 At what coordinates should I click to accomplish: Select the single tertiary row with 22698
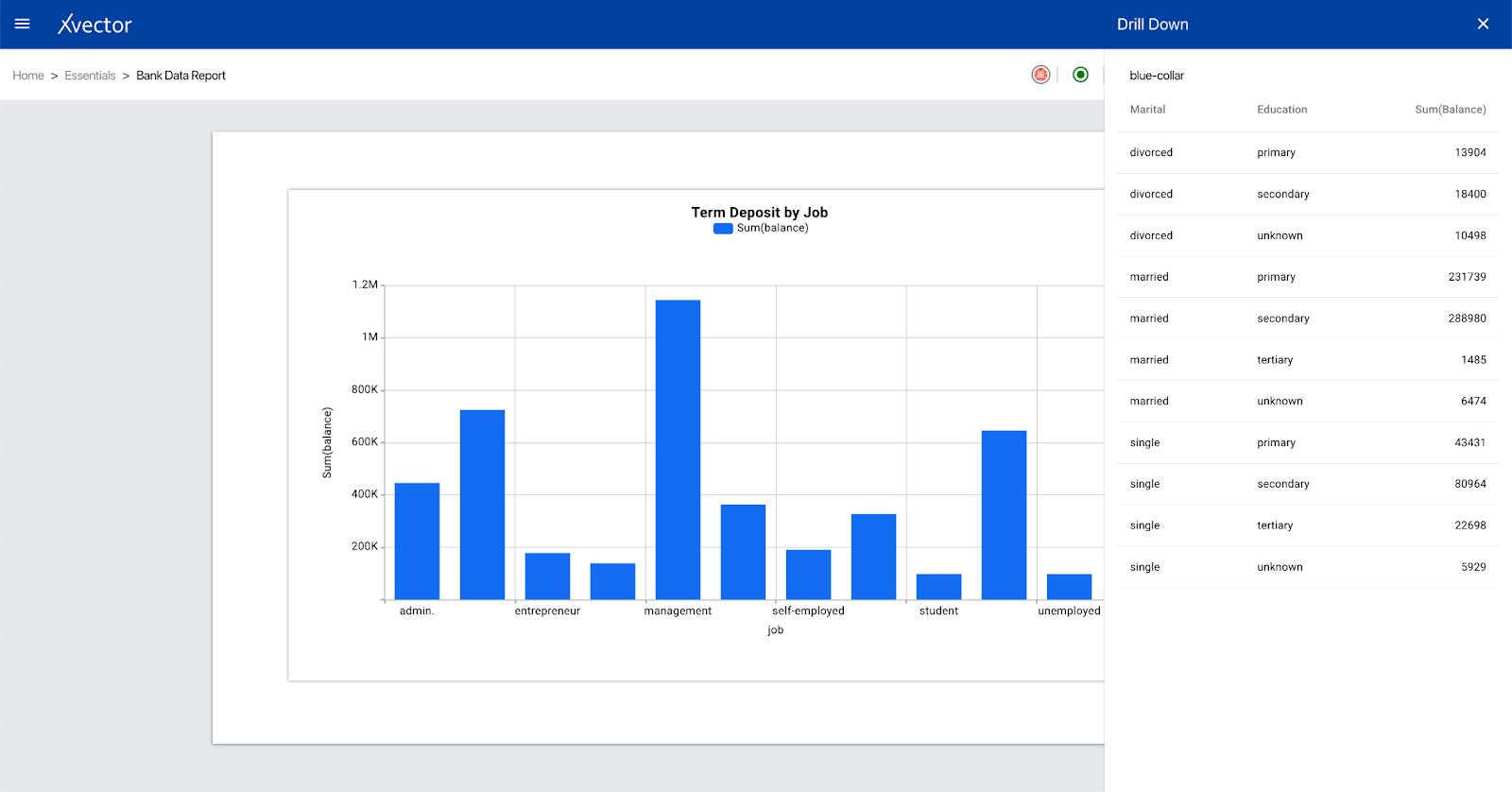pos(1307,525)
